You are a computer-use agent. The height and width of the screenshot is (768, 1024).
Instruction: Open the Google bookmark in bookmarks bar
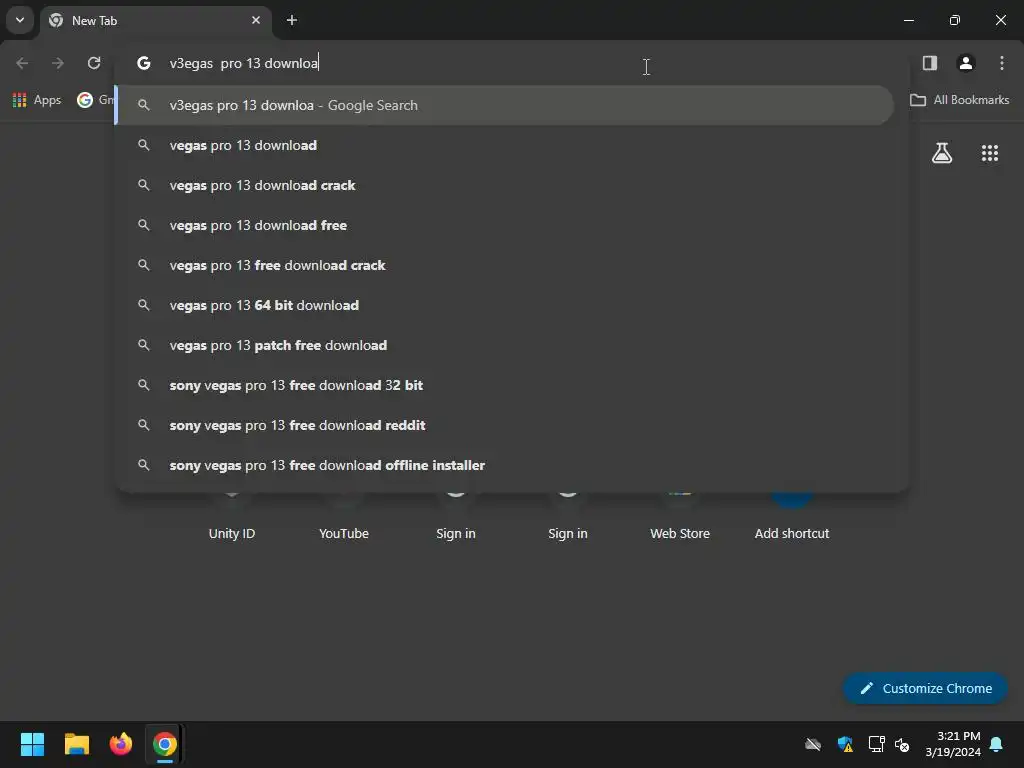point(95,100)
